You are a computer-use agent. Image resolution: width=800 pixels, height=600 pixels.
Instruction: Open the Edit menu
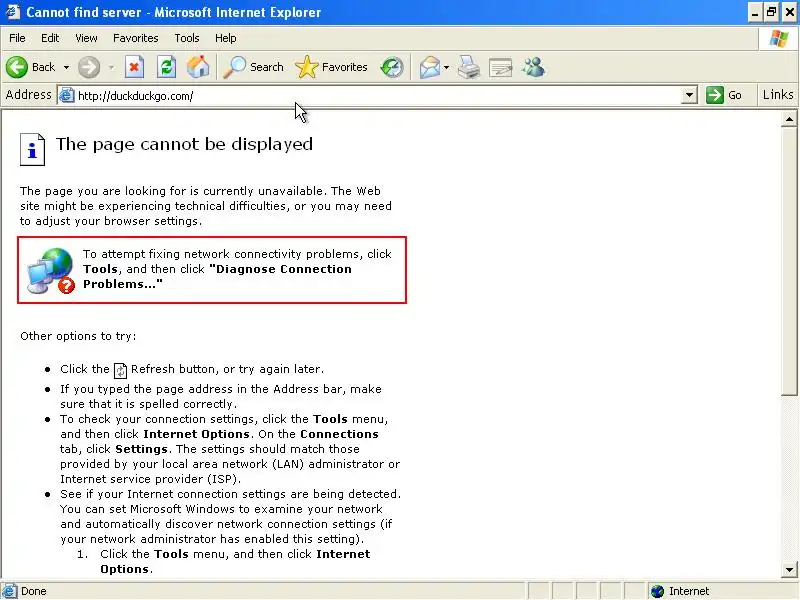50,38
